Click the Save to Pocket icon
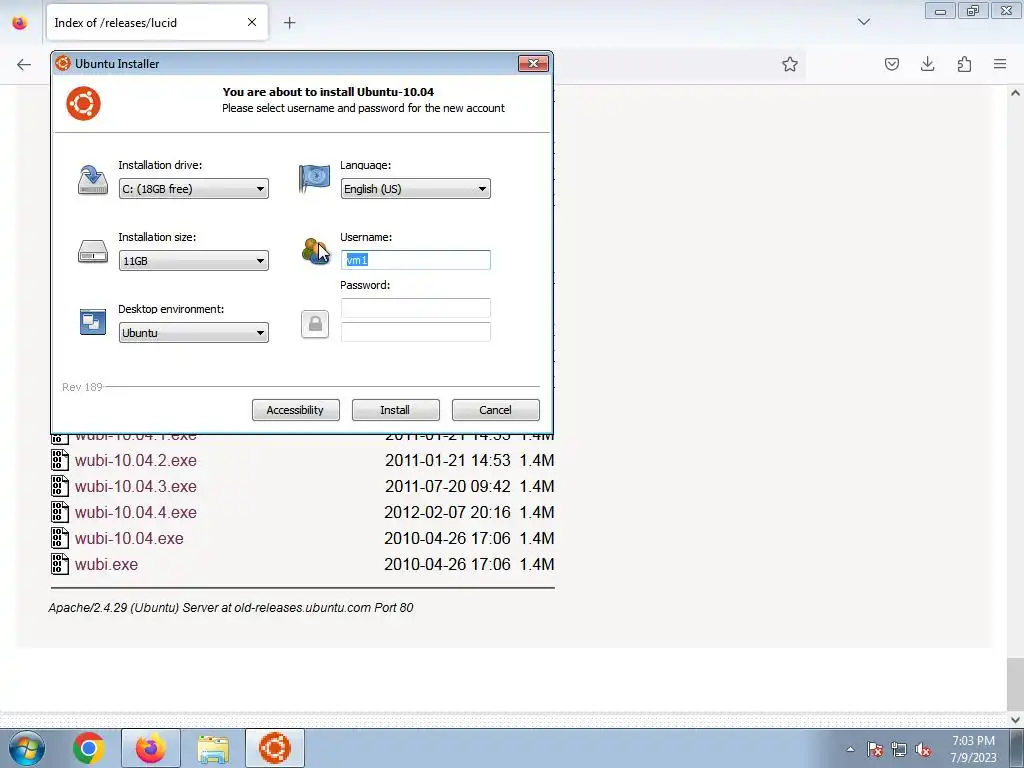1024x768 pixels. tap(891, 64)
